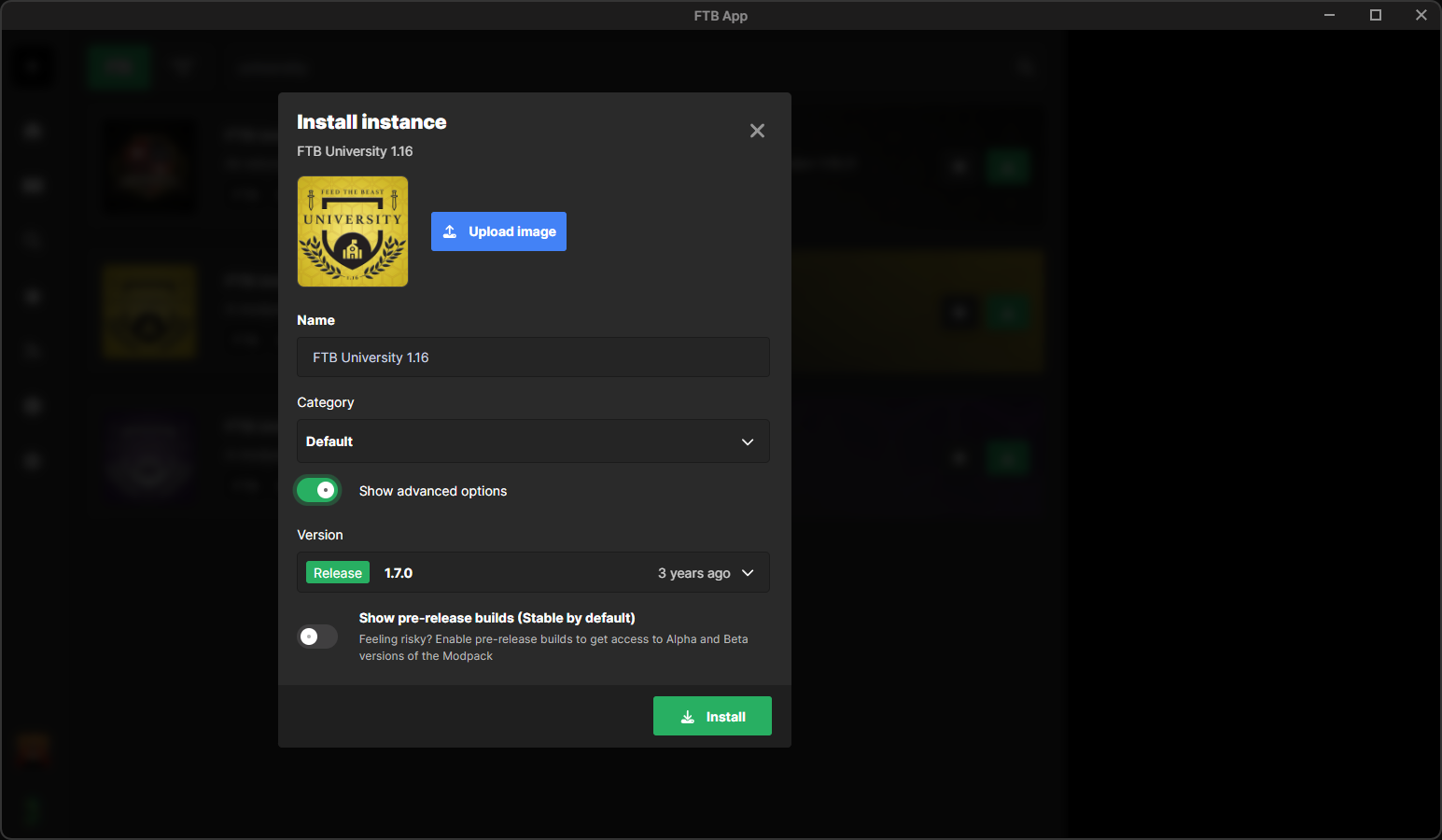Click the green Release badge
Screen dimensions: 1442x840
click(337, 573)
